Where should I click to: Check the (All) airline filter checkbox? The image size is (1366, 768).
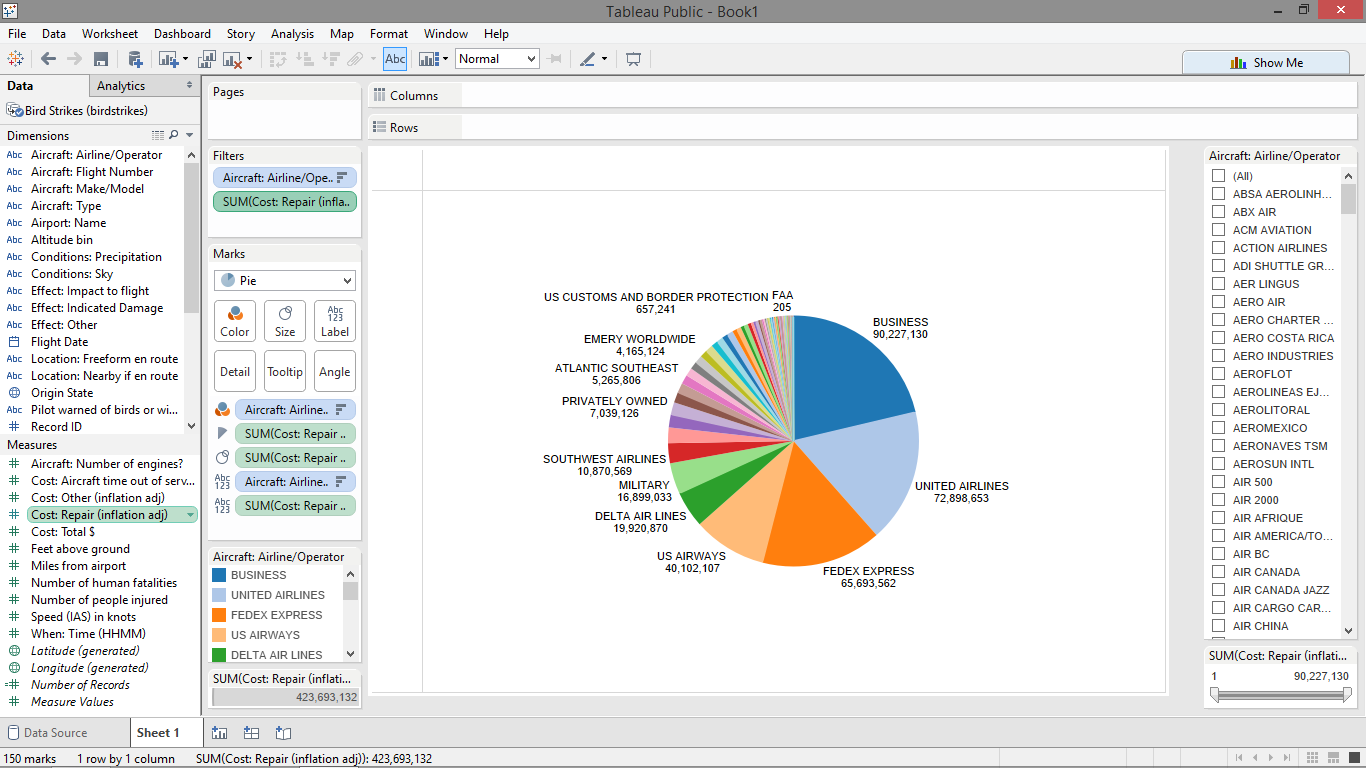[1218, 176]
